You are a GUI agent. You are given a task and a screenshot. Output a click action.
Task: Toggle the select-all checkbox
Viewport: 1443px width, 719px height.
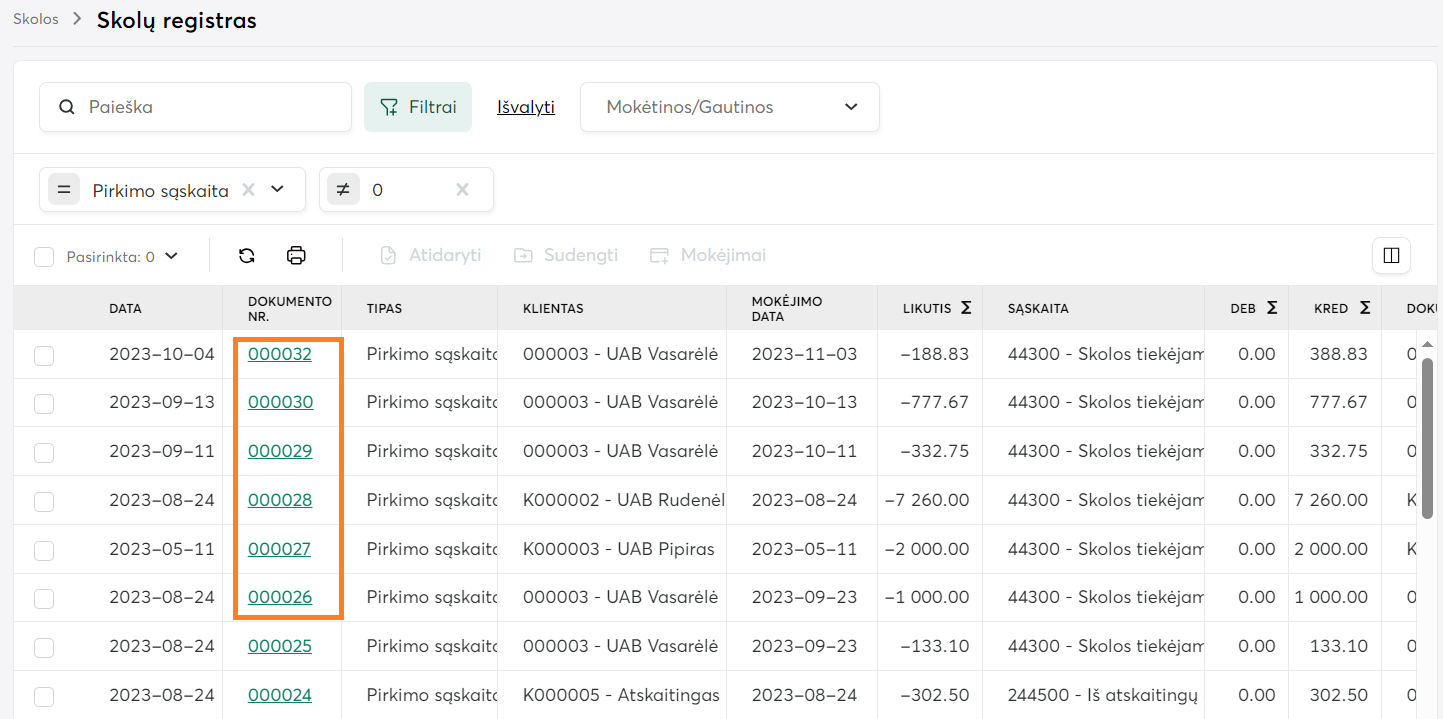(x=44, y=257)
